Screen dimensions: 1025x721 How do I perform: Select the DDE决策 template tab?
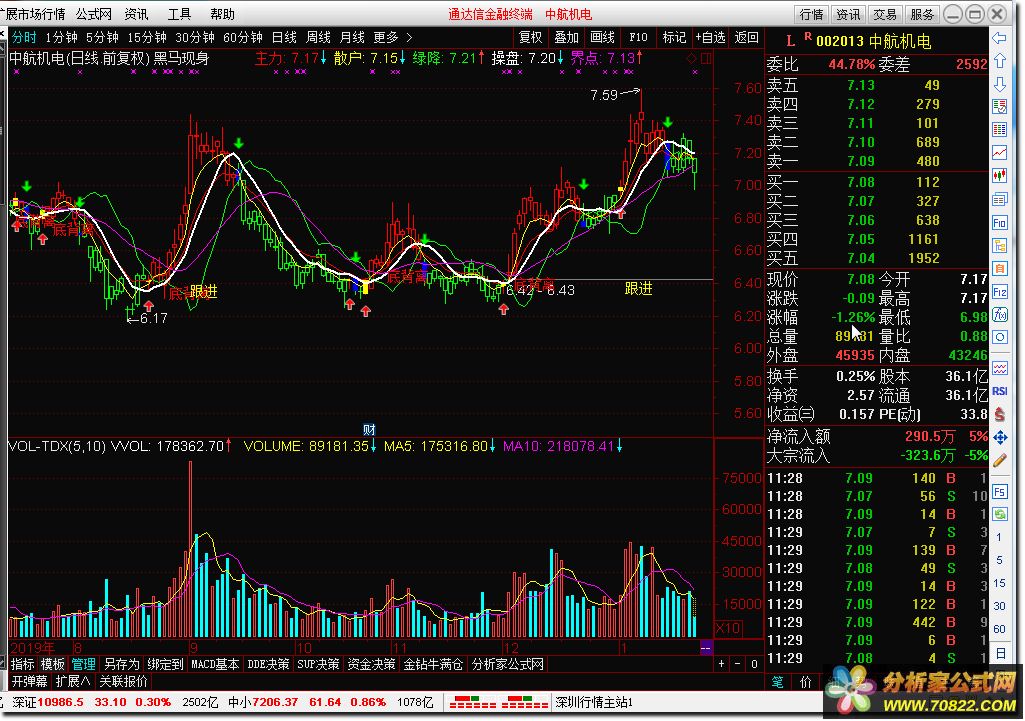pyautogui.click(x=268, y=664)
